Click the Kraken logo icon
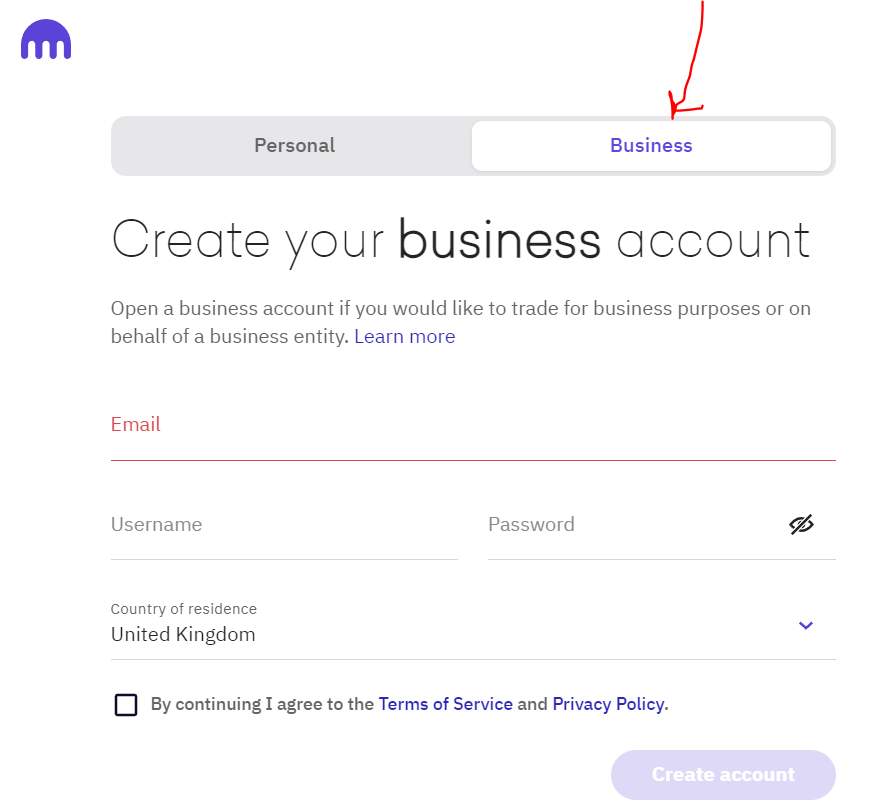 point(46,40)
